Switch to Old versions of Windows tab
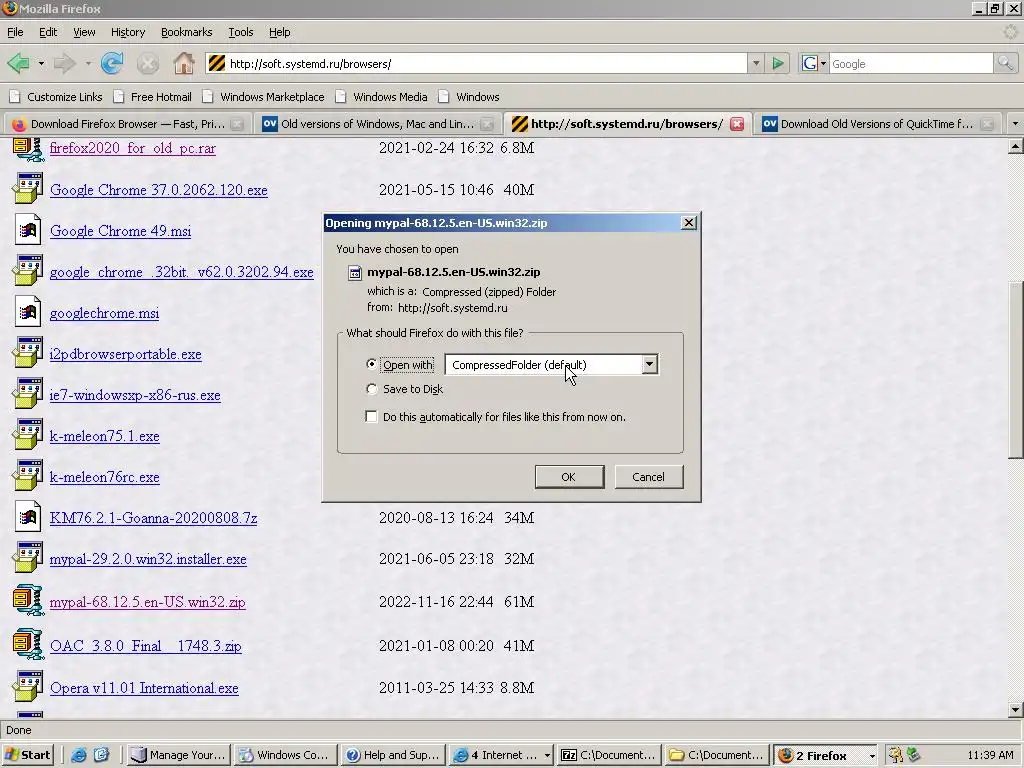The width and height of the screenshot is (1024, 768). 377,124
